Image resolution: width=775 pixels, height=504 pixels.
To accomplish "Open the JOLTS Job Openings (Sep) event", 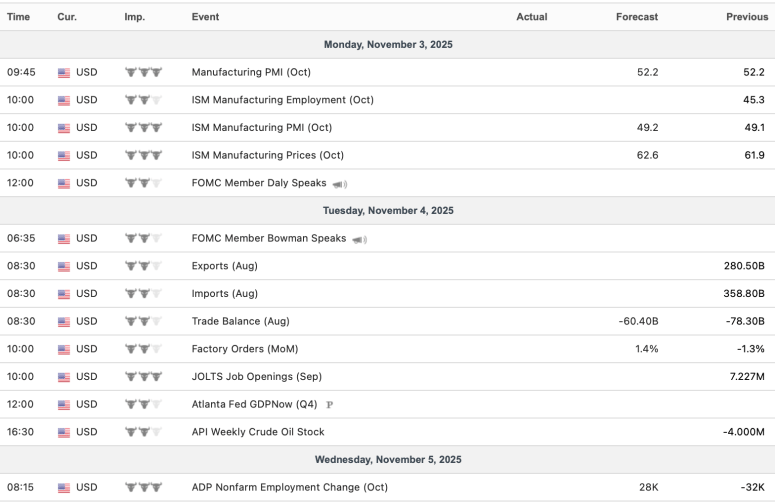I will click(256, 377).
